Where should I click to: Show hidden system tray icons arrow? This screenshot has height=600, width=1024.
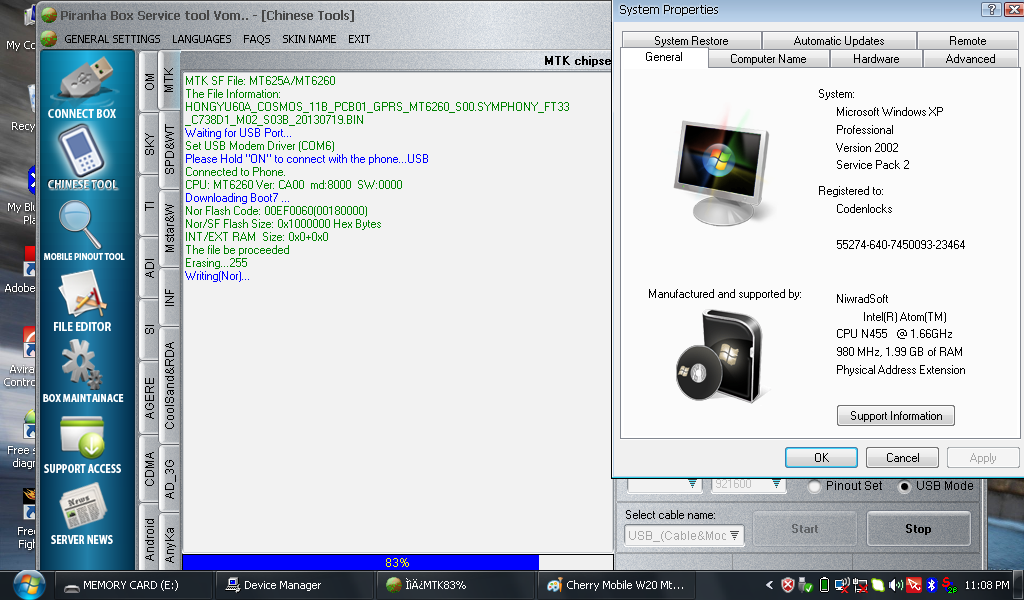pyautogui.click(x=769, y=585)
